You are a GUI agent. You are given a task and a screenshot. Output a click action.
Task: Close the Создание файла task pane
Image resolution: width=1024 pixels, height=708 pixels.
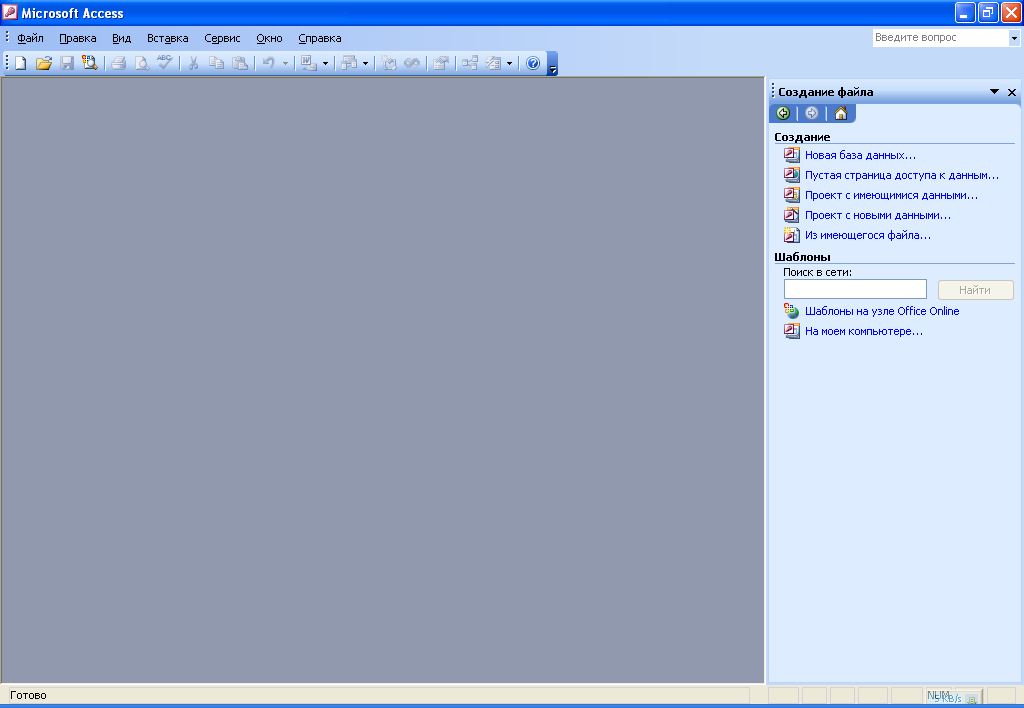click(1012, 92)
